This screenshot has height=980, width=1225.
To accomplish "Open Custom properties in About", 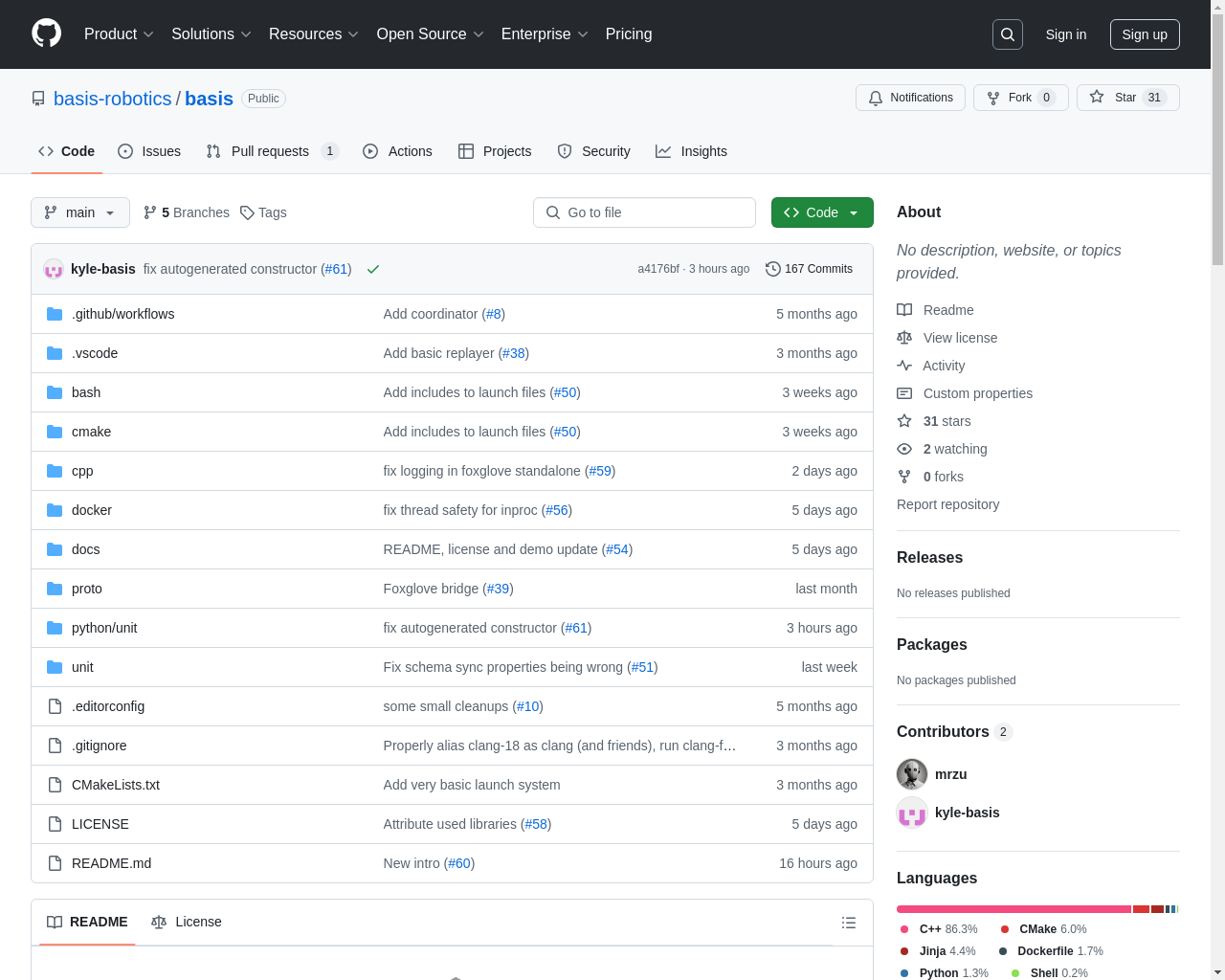I will coord(965,393).
